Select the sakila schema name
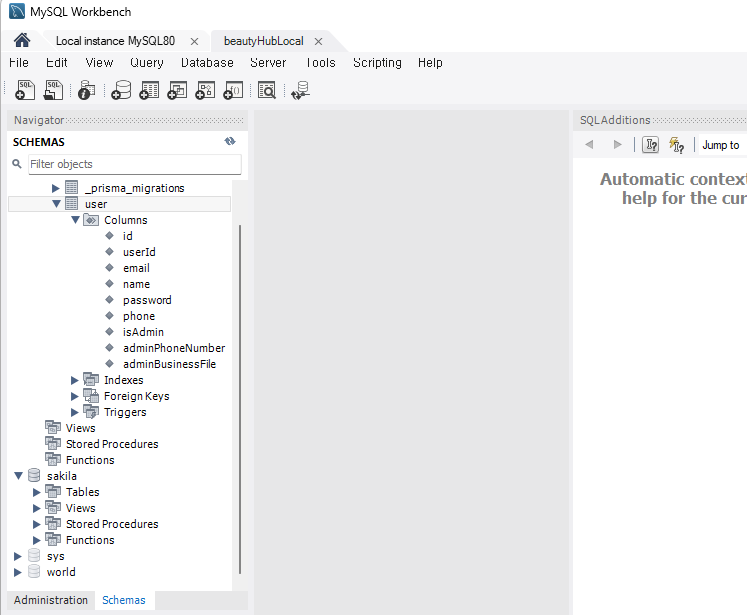 point(61,476)
